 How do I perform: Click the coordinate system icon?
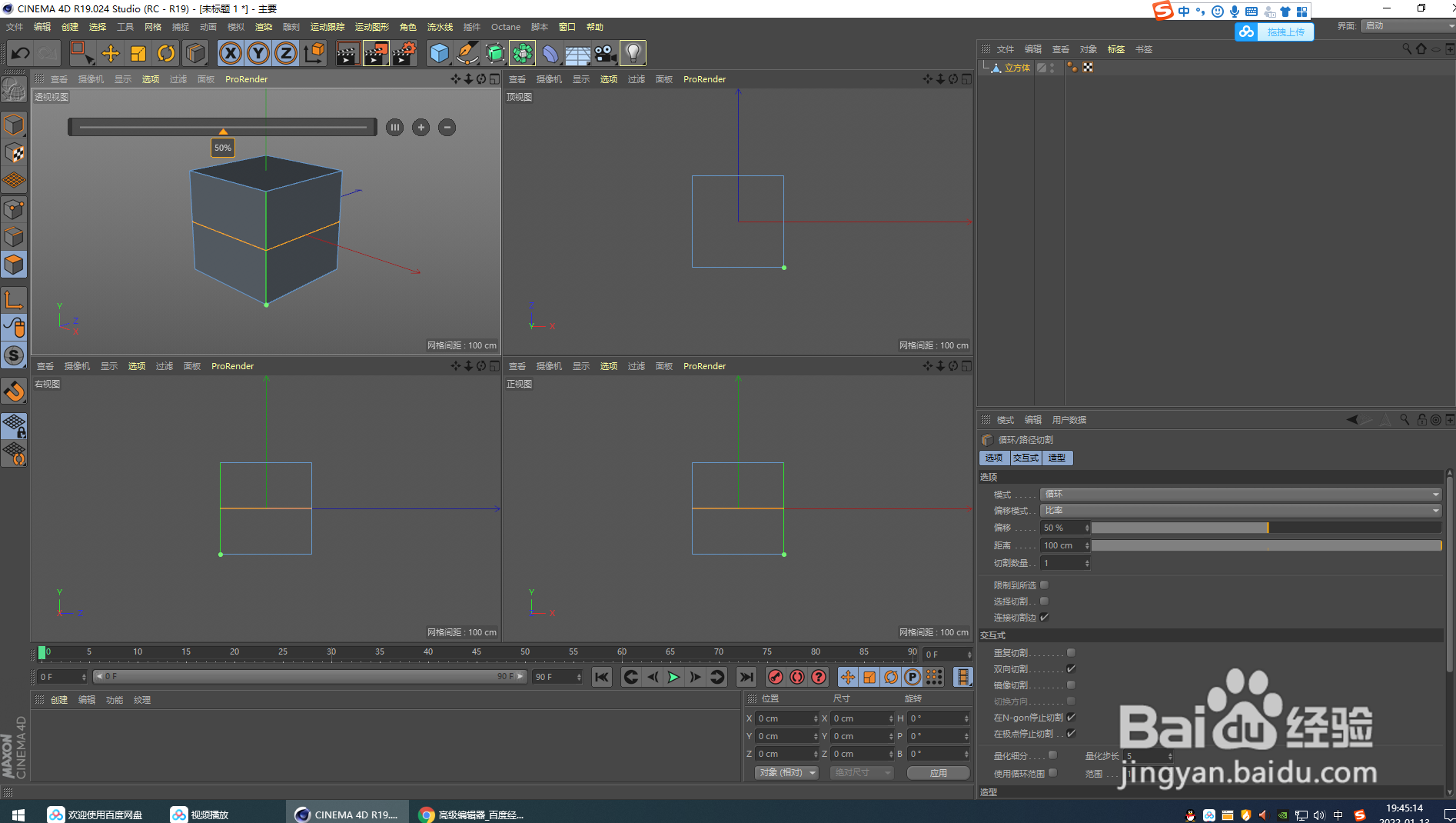[314, 53]
